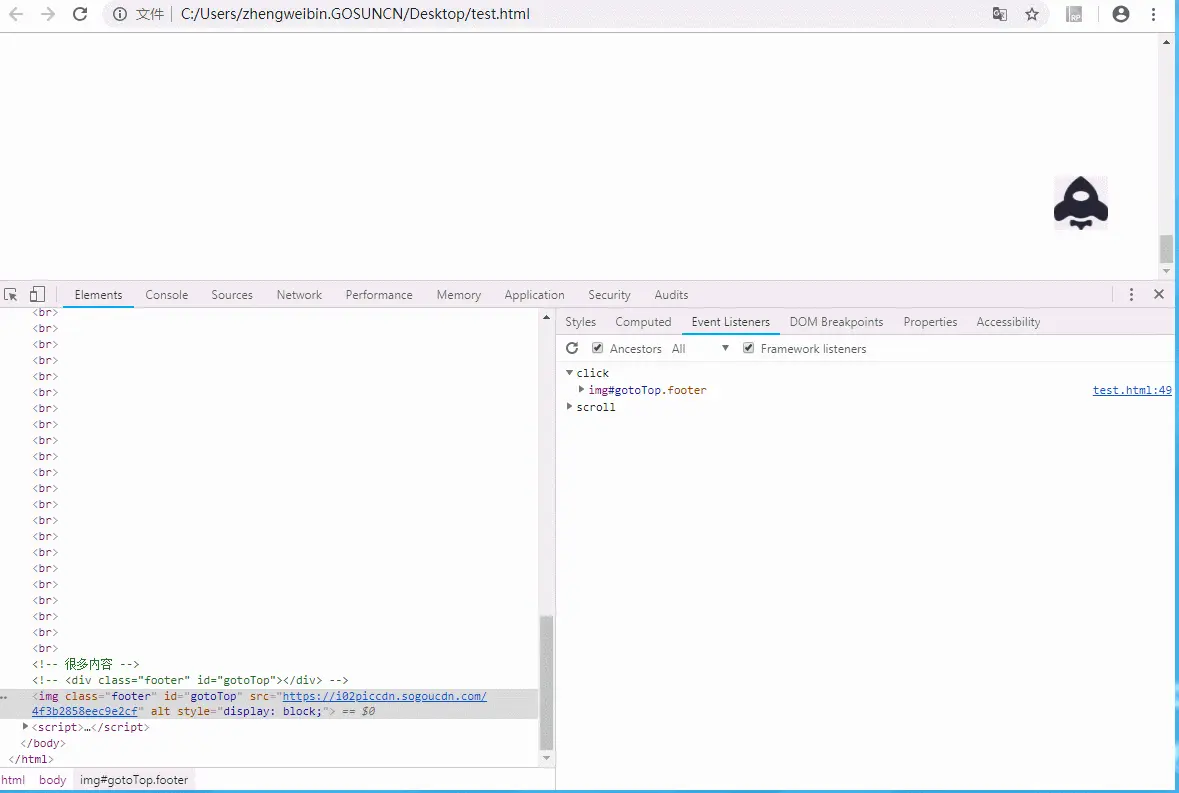Open DevTools customize menu
Image resolution: width=1179 pixels, height=793 pixels.
pos(1131,295)
